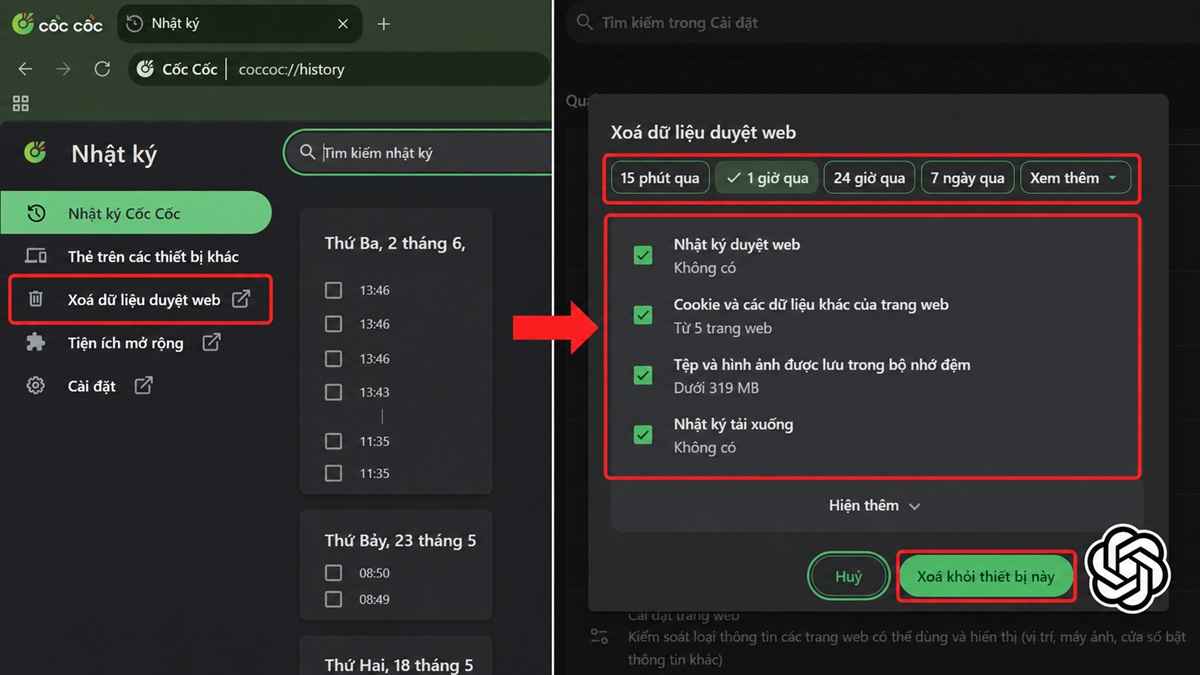This screenshot has height=675, width=1200.
Task: Click the Dưới 319 MB cache size text
Action: pos(716,388)
